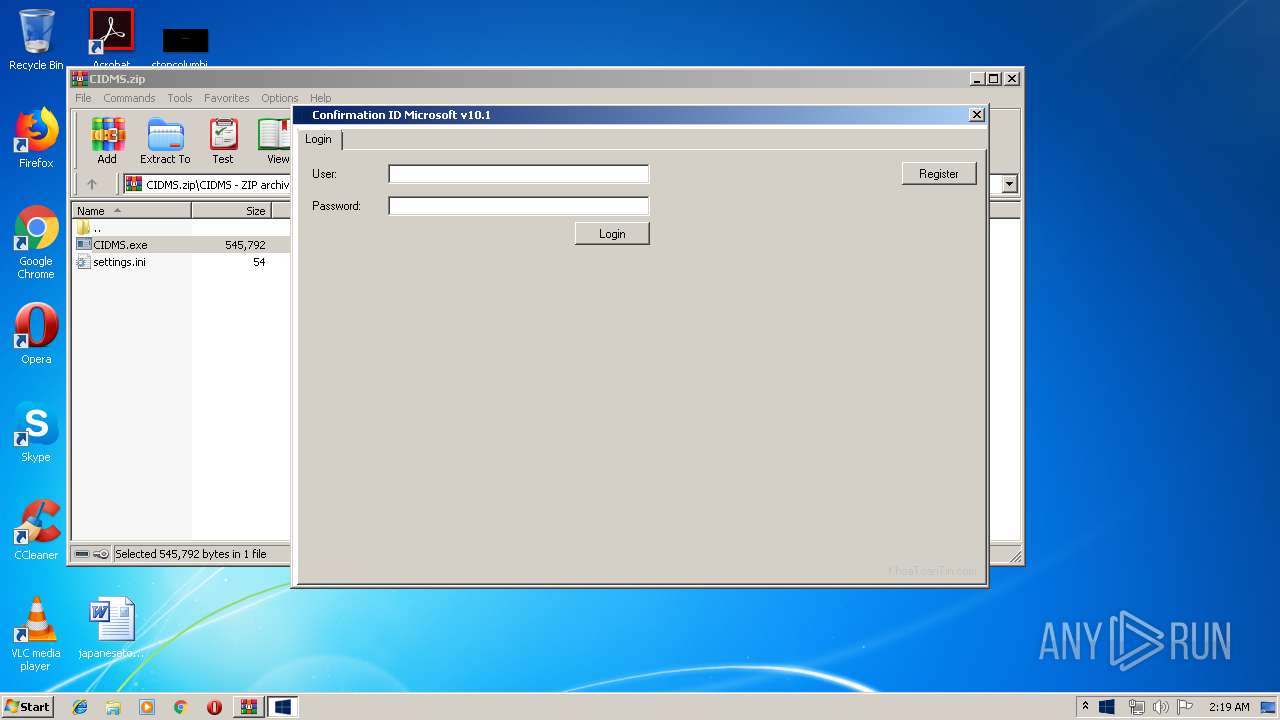This screenshot has height=720, width=1280.
Task: Sort by Name column header
Action: click(132, 211)
